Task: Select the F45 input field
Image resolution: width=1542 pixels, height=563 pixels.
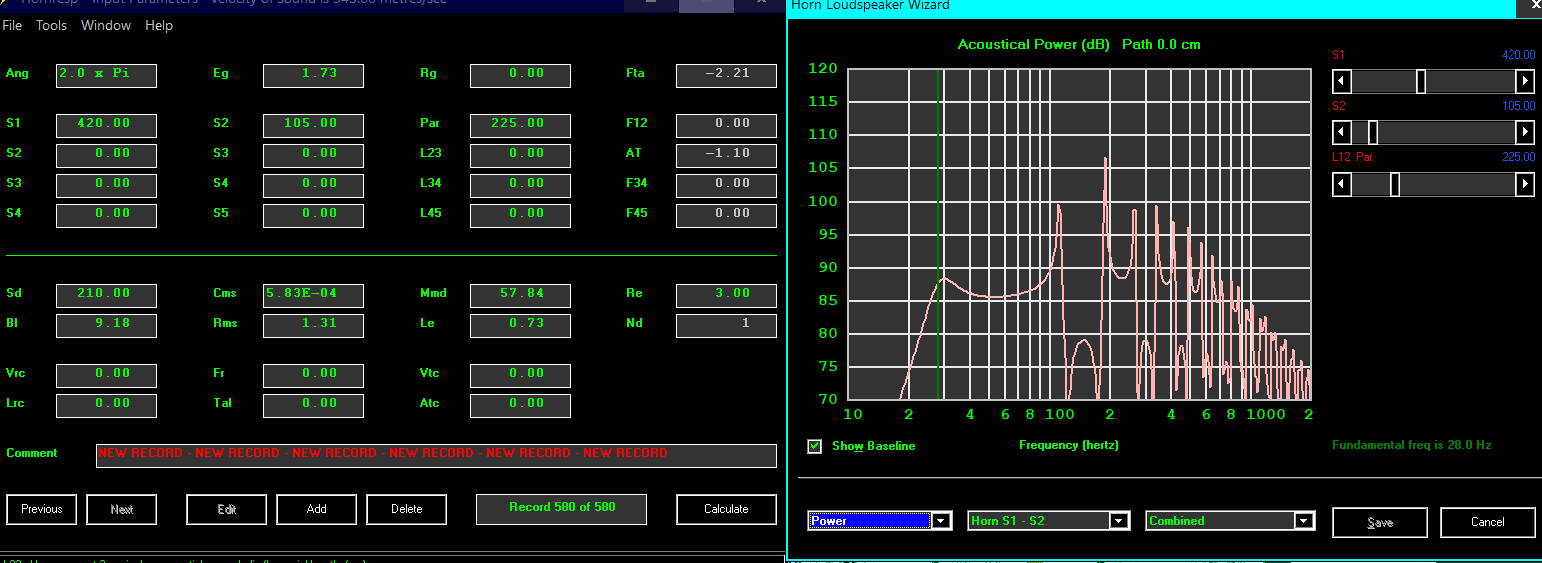Action: (x=726, y=215)
